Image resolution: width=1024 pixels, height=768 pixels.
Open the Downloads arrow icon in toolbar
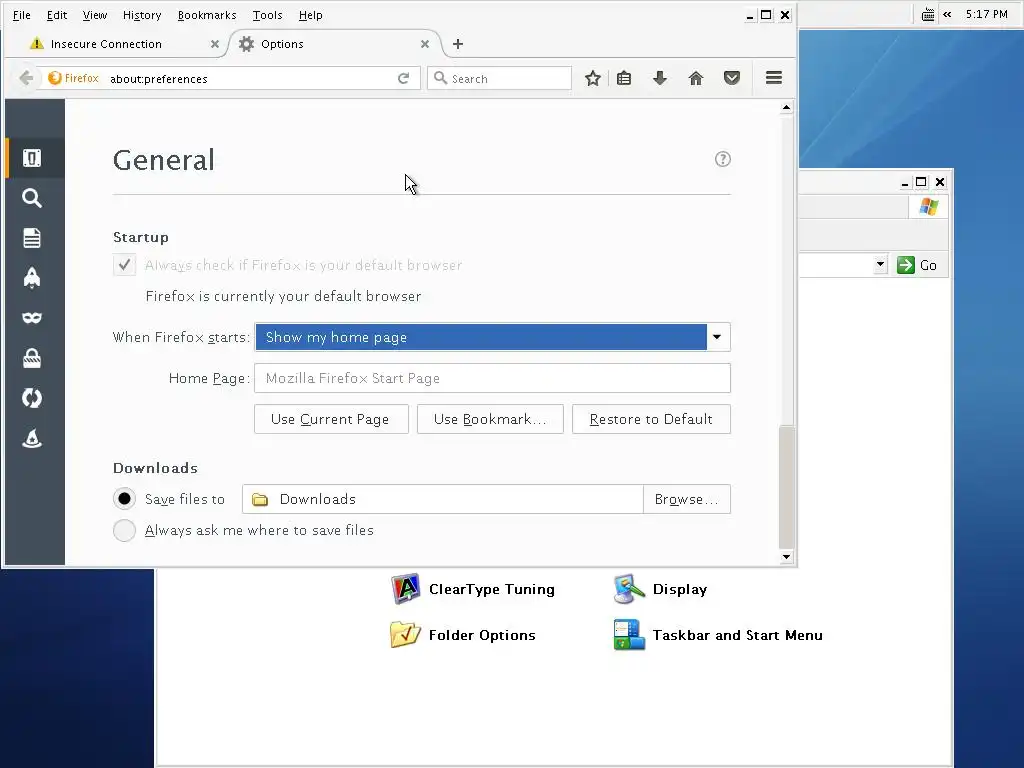(x=660, y=78)
